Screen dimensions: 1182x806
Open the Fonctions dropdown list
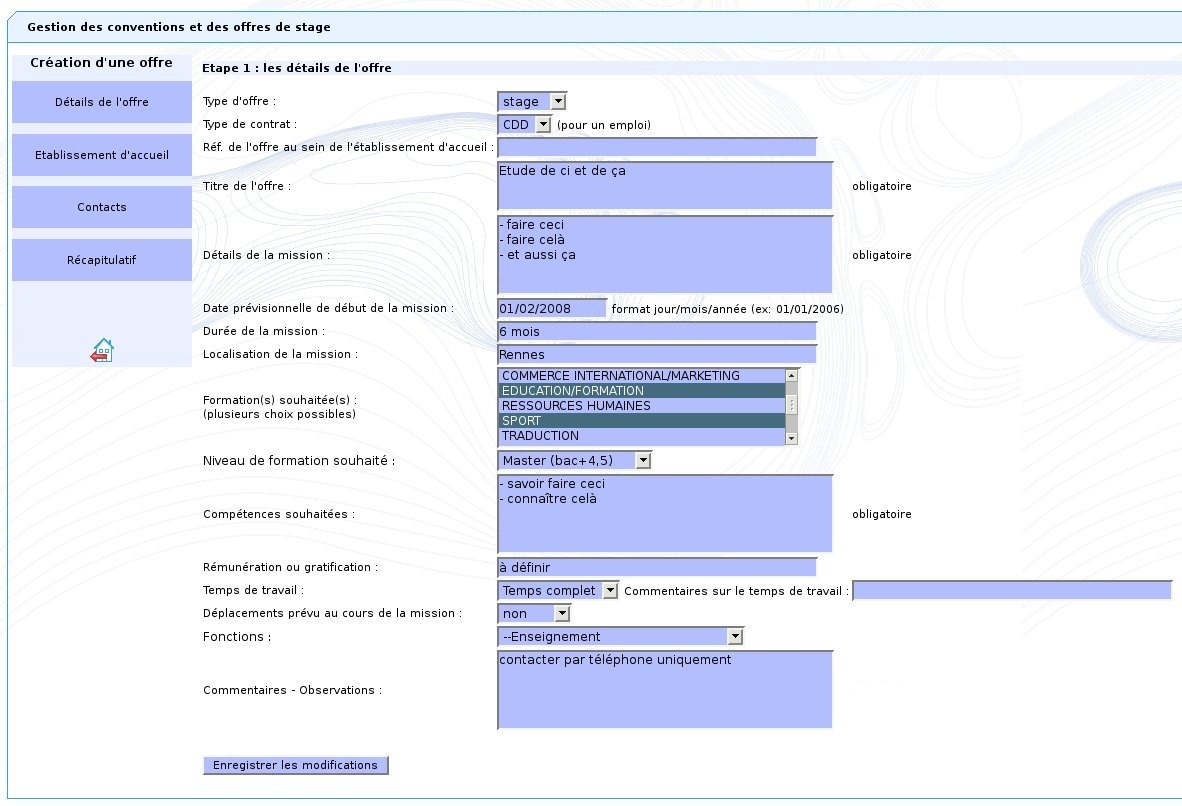[620, 636]
